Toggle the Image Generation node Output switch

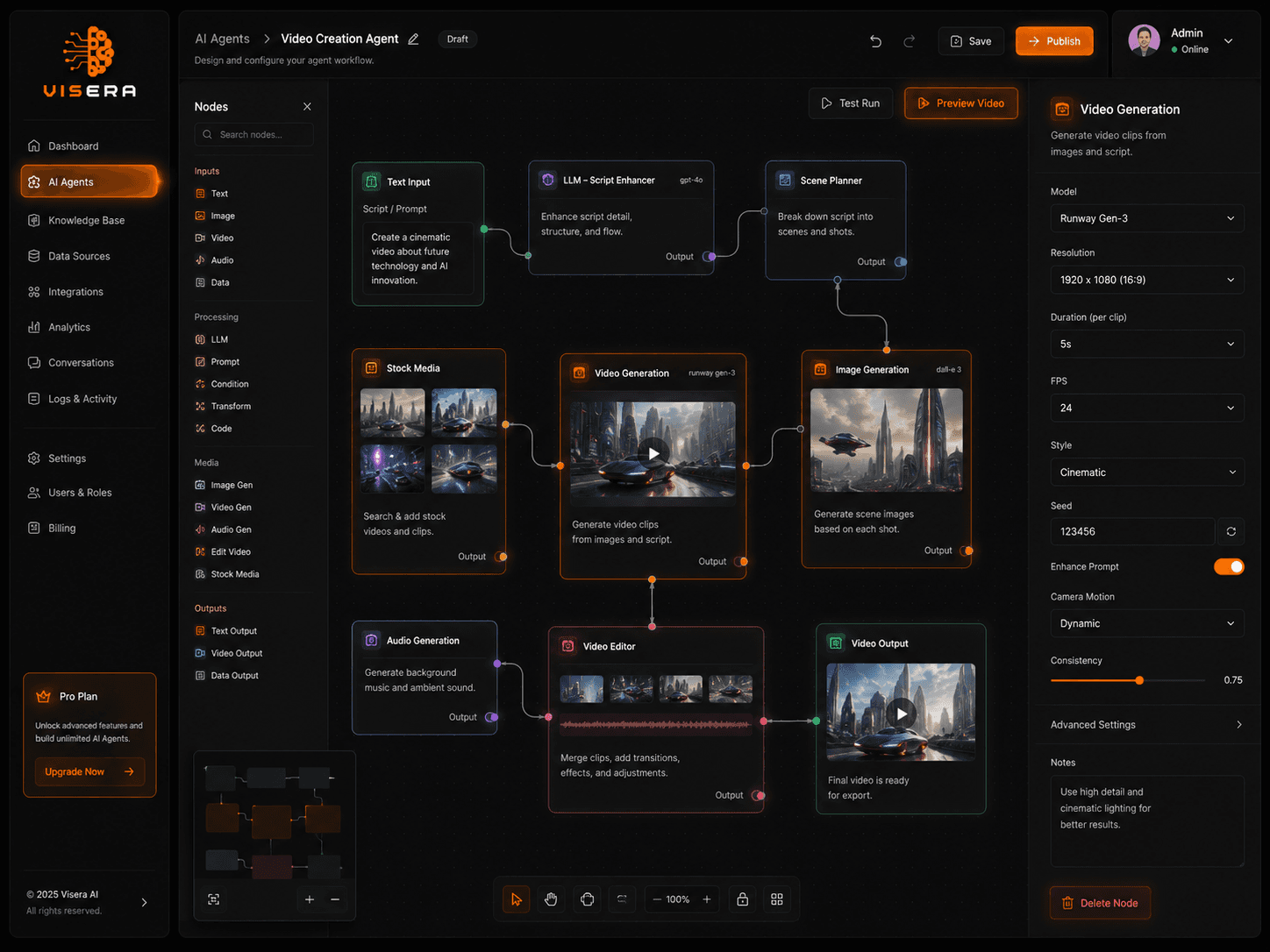967,551
